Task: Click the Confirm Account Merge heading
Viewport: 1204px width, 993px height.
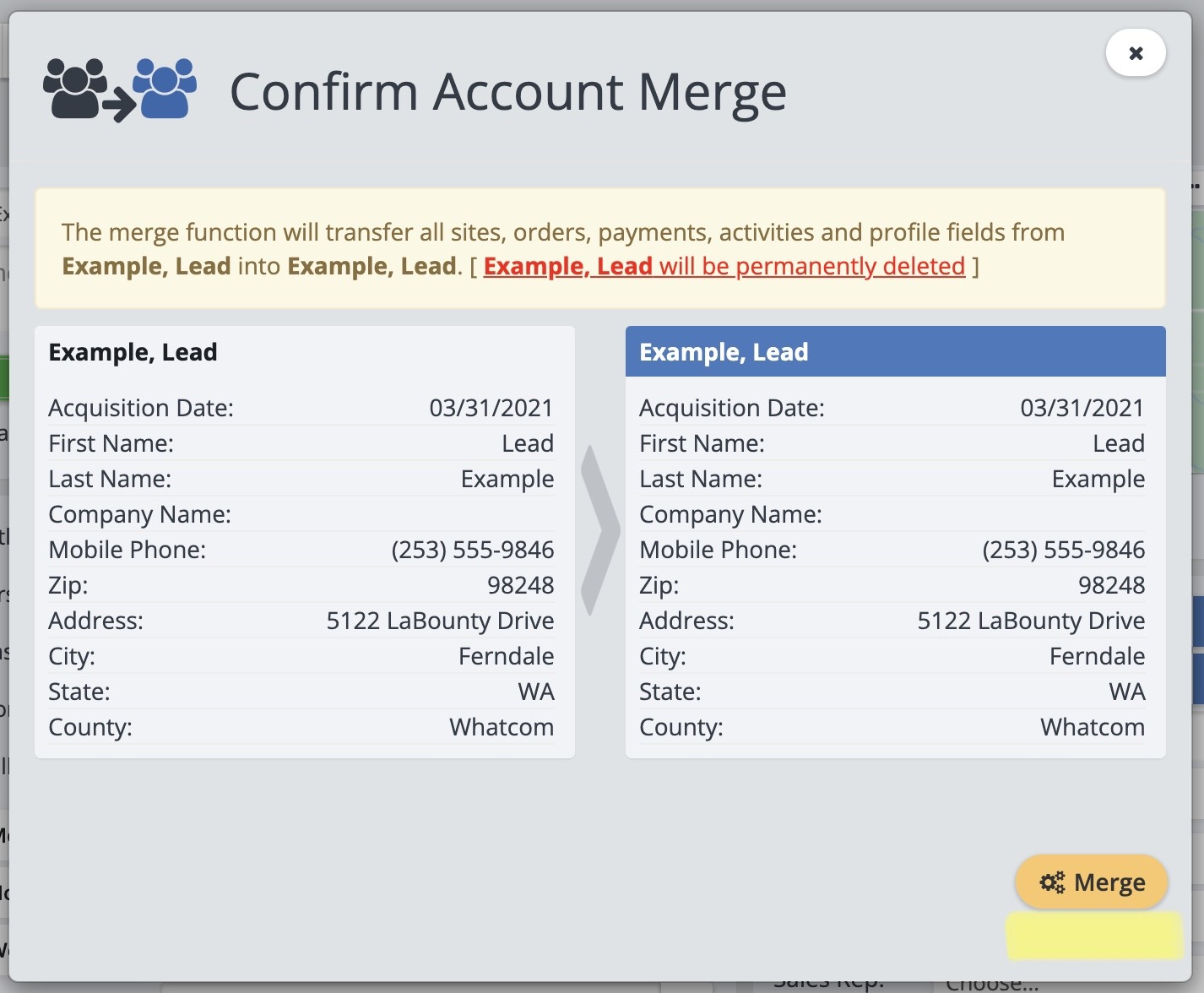Action: pyautogui.click(x=507, y=91)
